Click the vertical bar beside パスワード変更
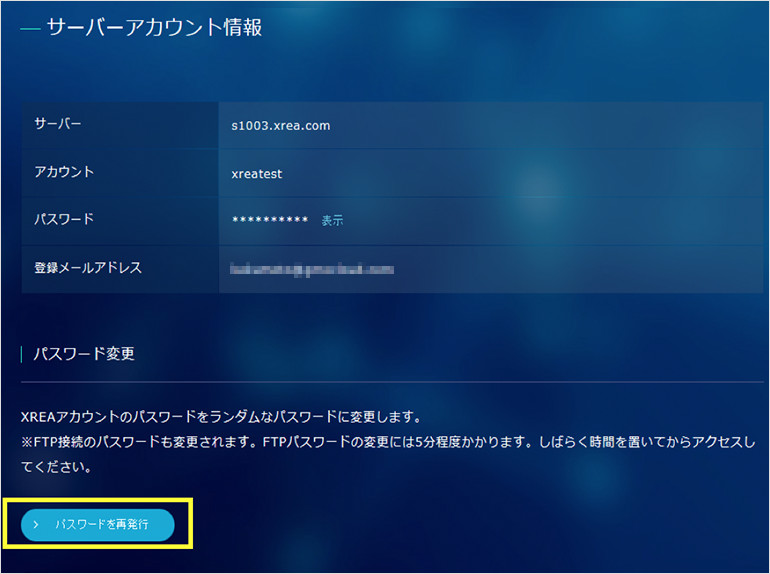This screenshot has height=574, width=770. pos(22,354)
